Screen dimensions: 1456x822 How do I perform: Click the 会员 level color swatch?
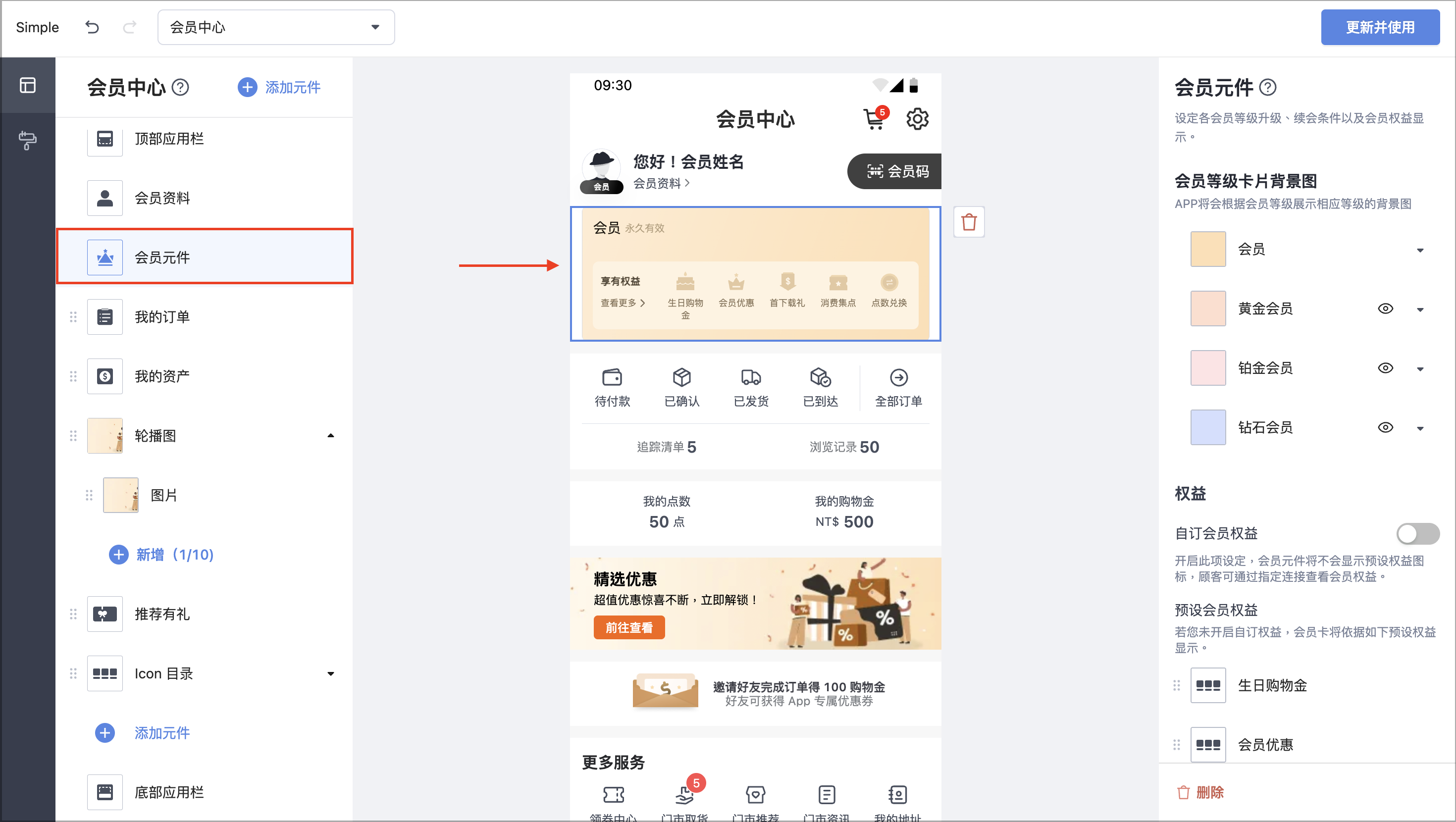tap(1208, 249)
